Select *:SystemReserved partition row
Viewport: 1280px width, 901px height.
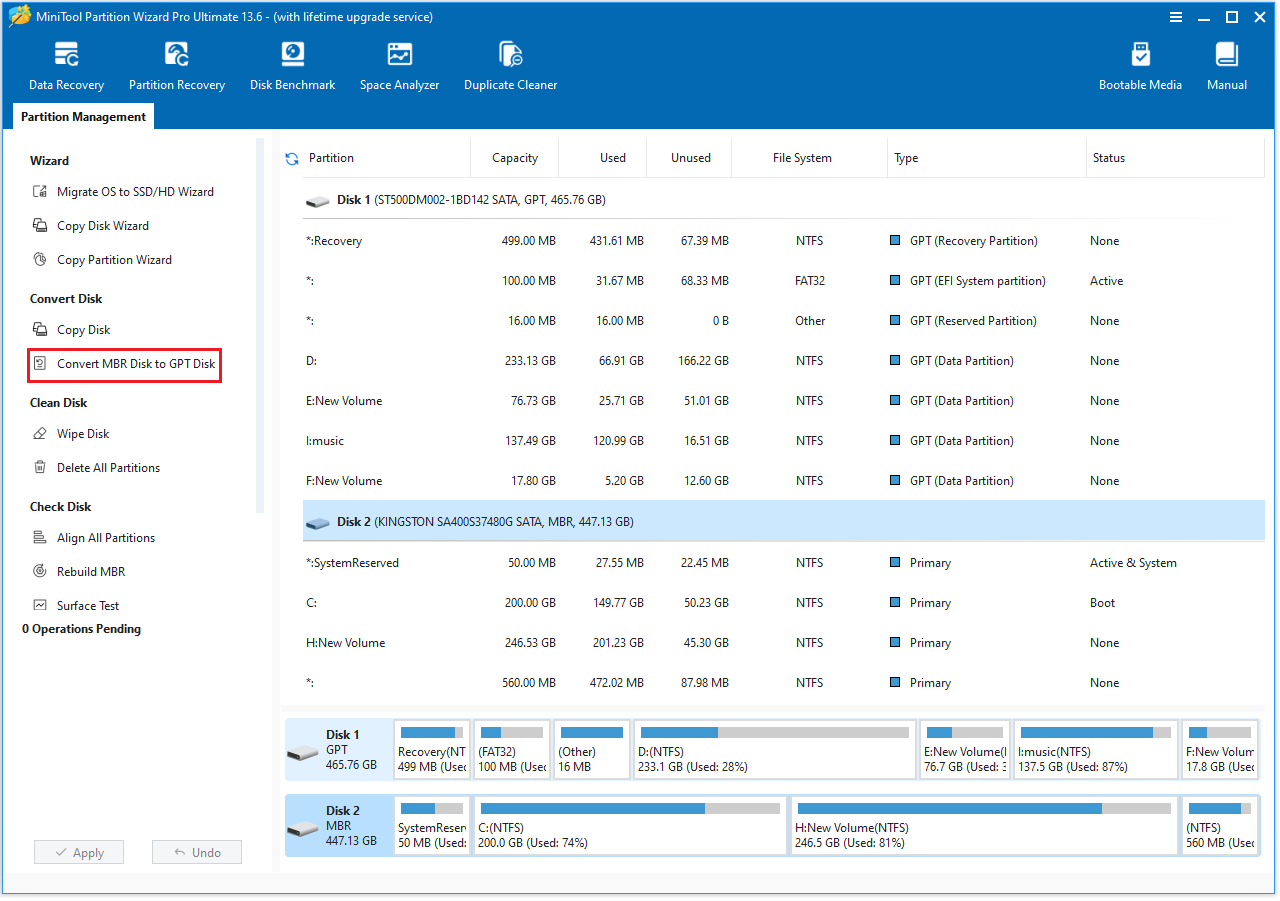[783, 563]
